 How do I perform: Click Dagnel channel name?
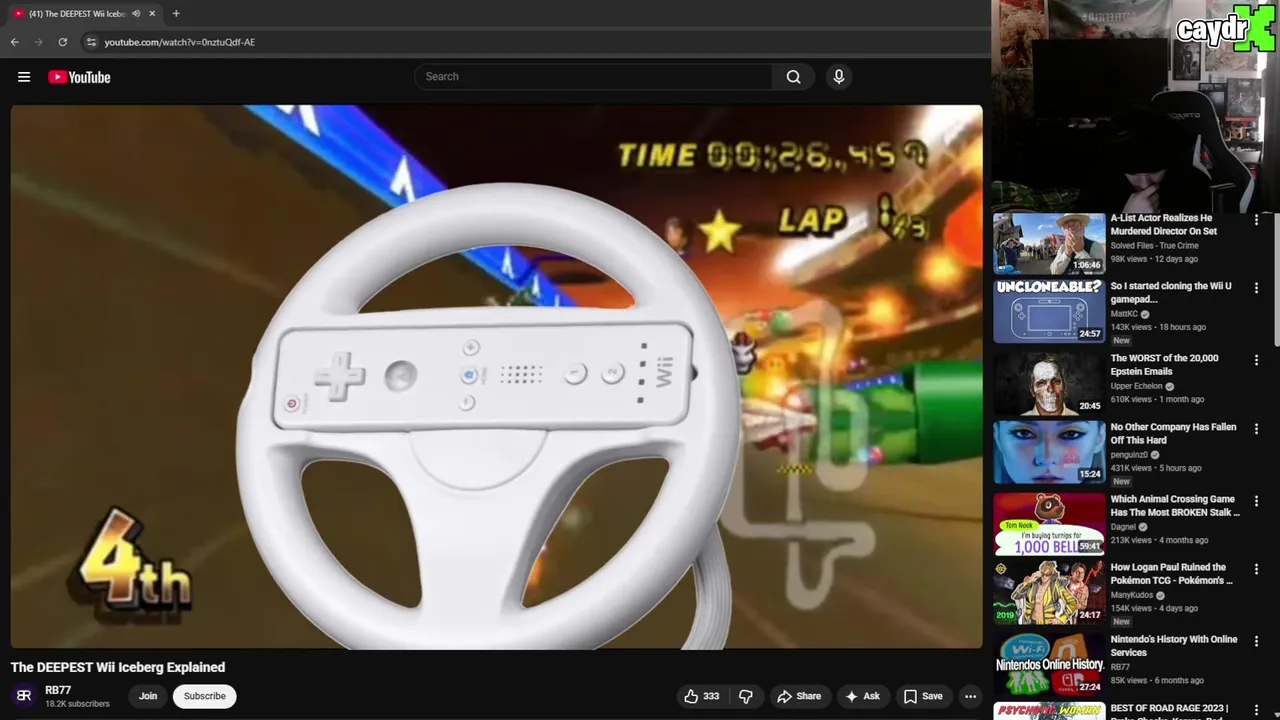[1123, 527]
